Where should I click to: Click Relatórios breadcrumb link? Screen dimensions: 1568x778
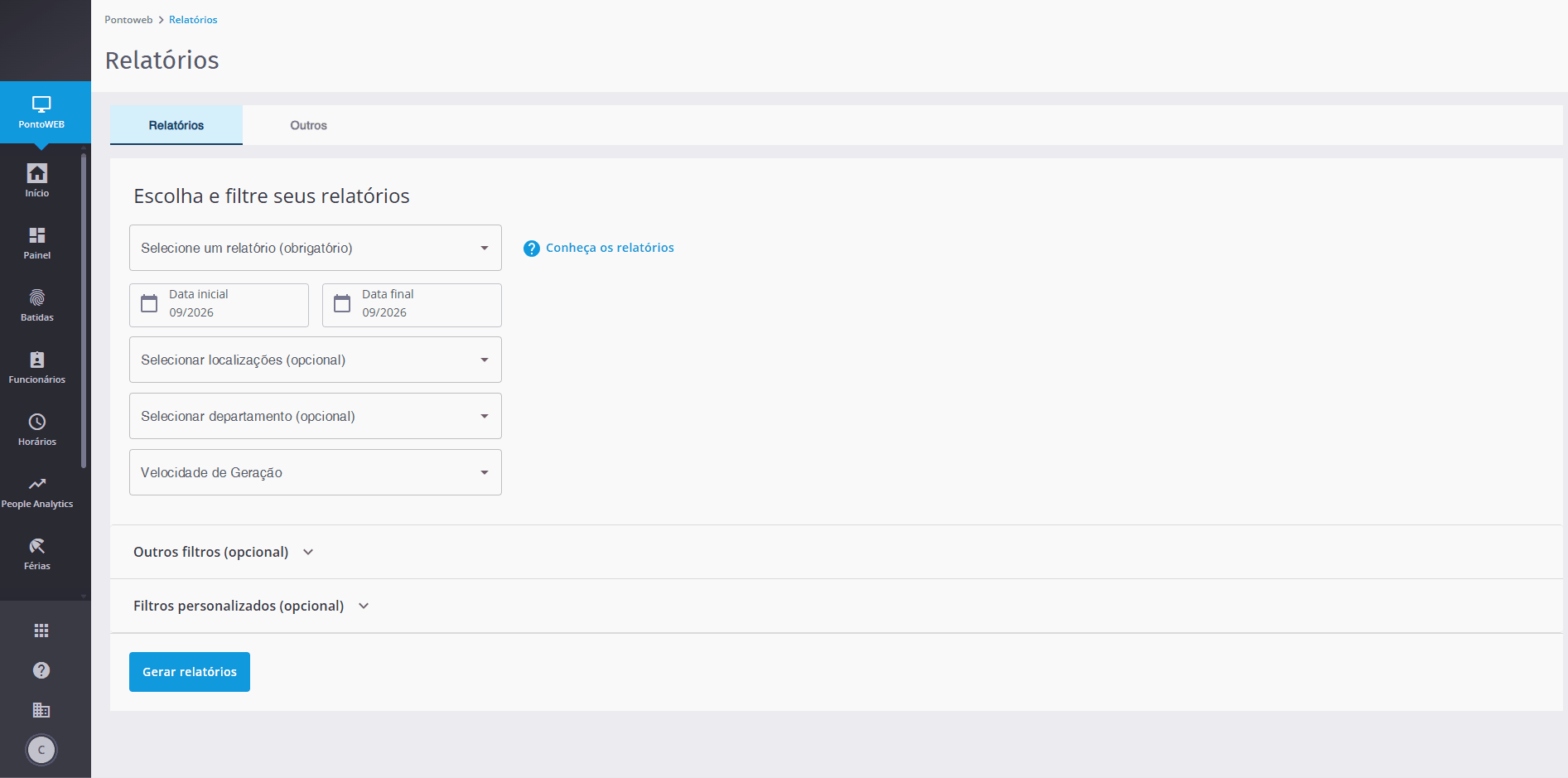pyautogui.click(x=193, y=20)
